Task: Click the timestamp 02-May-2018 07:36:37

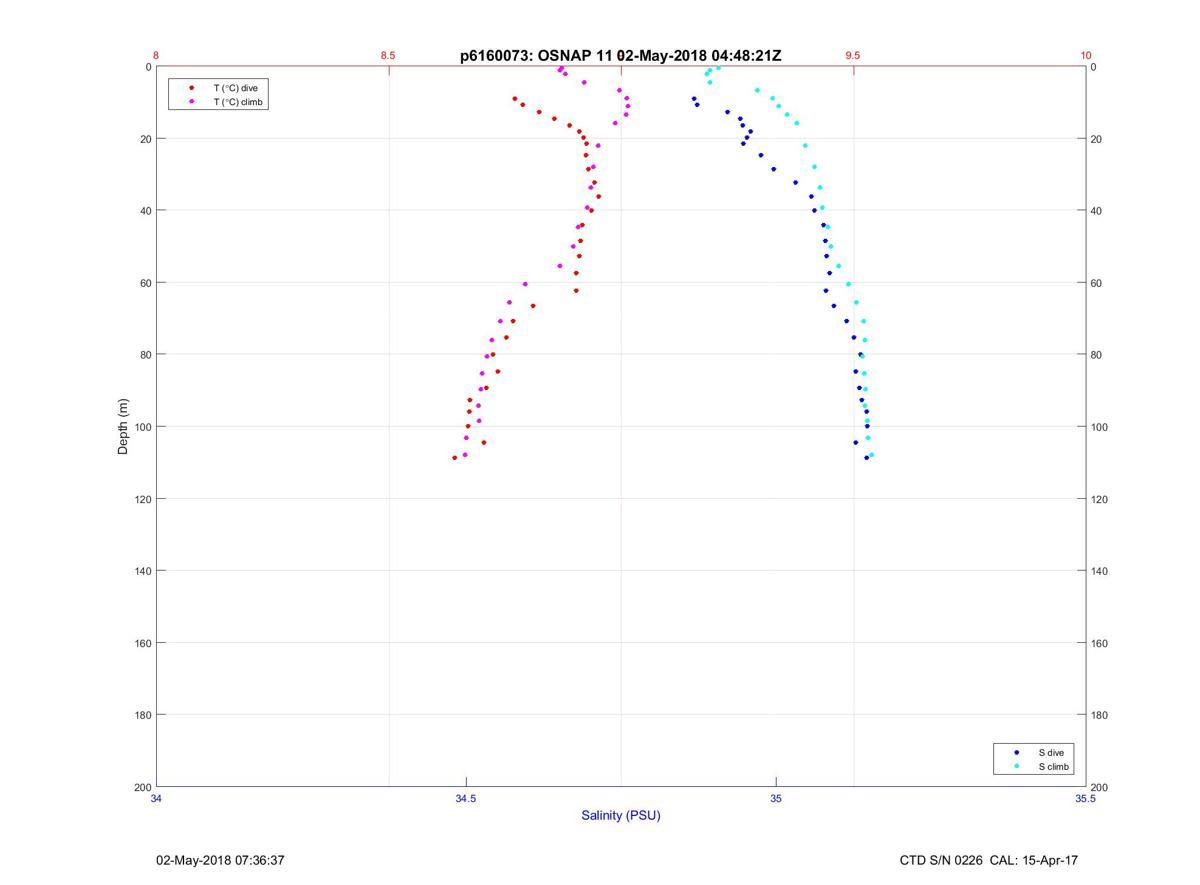Action: pyautogui.click(x=221, y=860)
